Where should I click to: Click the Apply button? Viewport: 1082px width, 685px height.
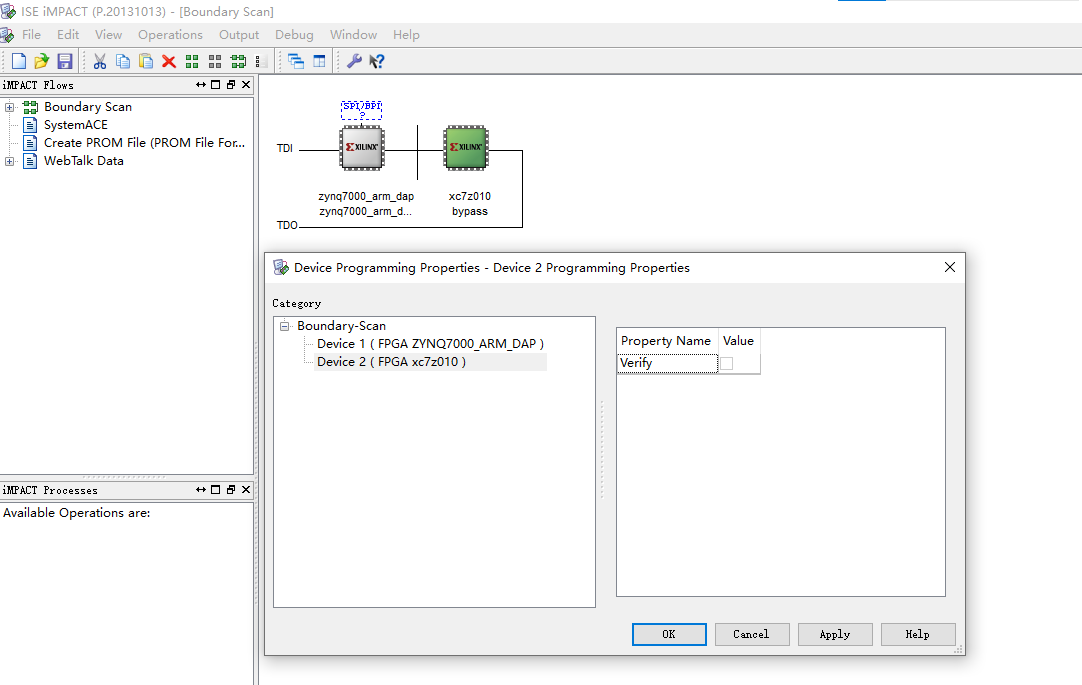pyautogui.click(x=835, y=635)
